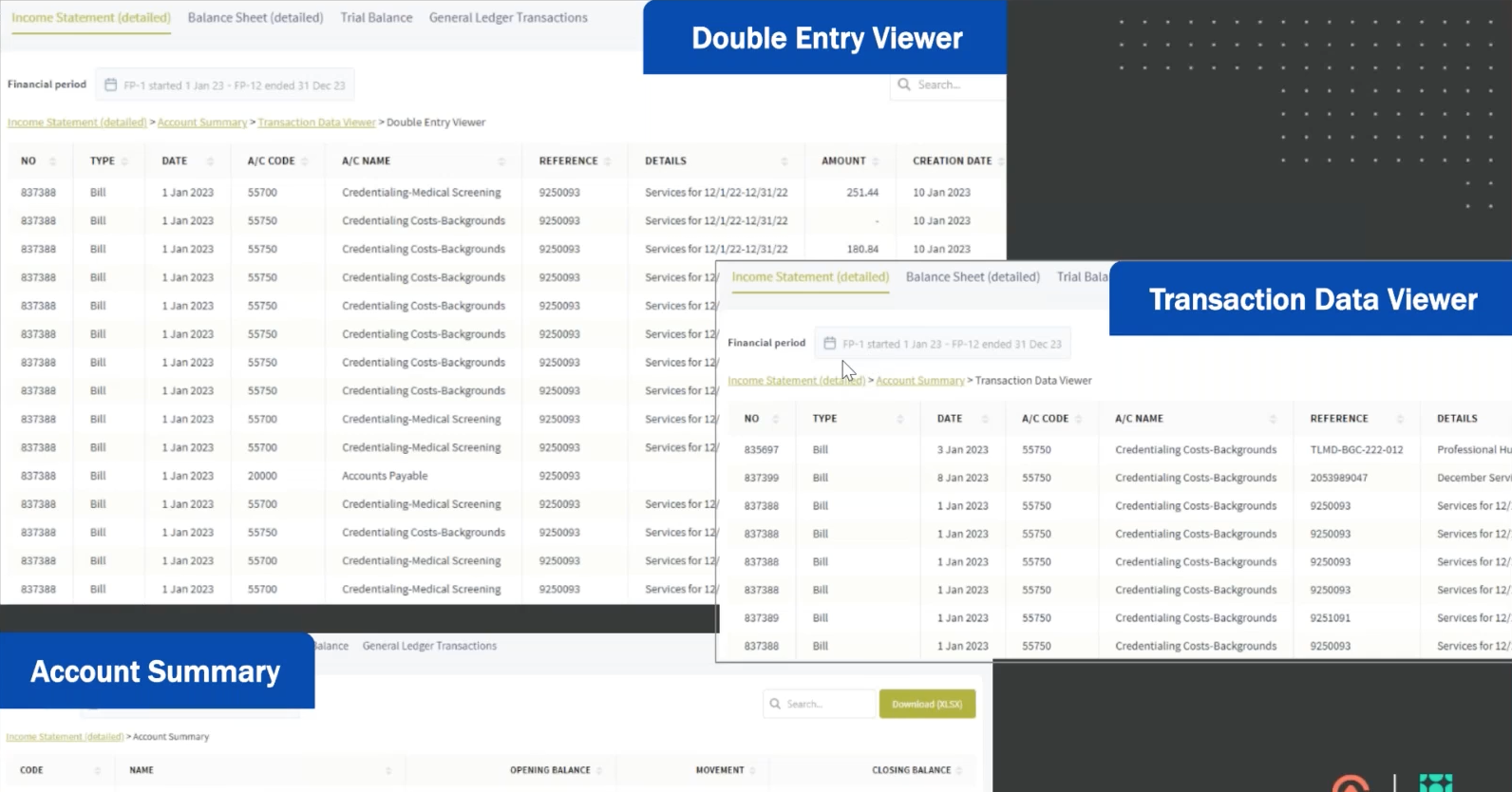Sort Double Entry Viewer by AMOUNT column sort icon
Screen dimensions: 1512x792
point(876,161)
